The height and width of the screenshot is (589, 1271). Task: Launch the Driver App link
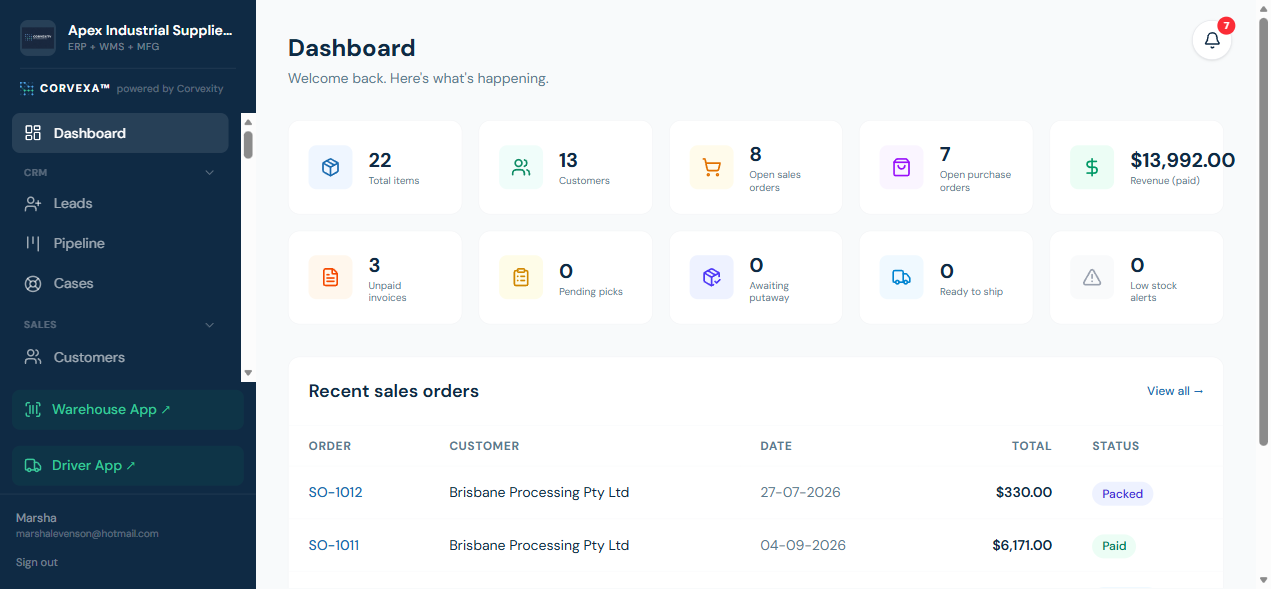pyautogui.click(x=128, y=465)
